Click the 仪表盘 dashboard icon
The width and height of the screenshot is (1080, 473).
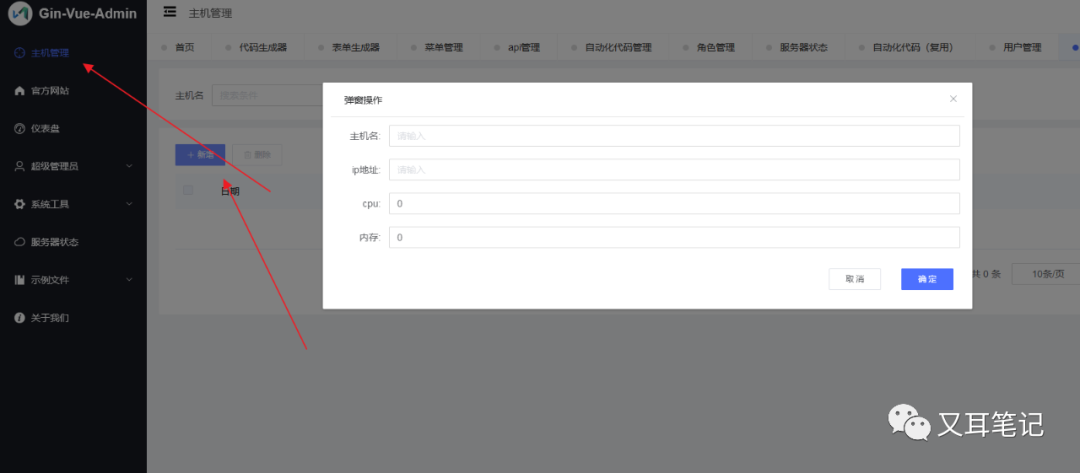[x=19, y=128]
